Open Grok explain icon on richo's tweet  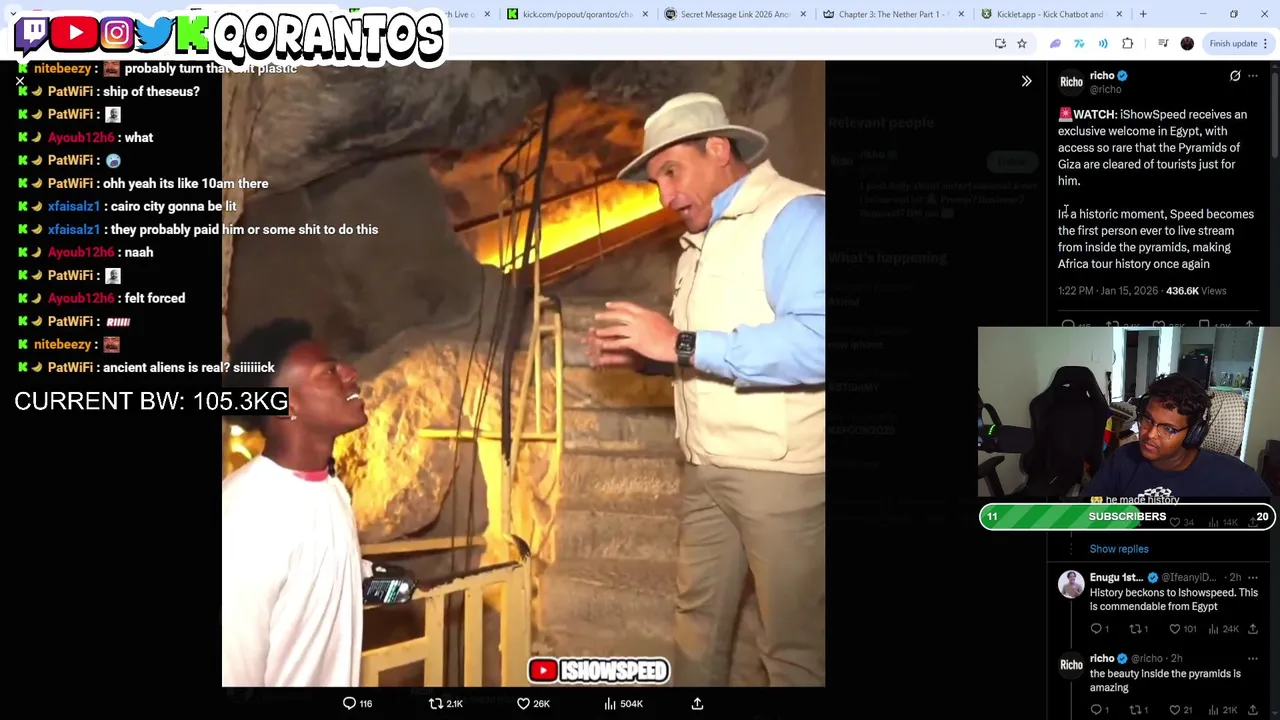pyautogui.click(x=1235, y=76)
